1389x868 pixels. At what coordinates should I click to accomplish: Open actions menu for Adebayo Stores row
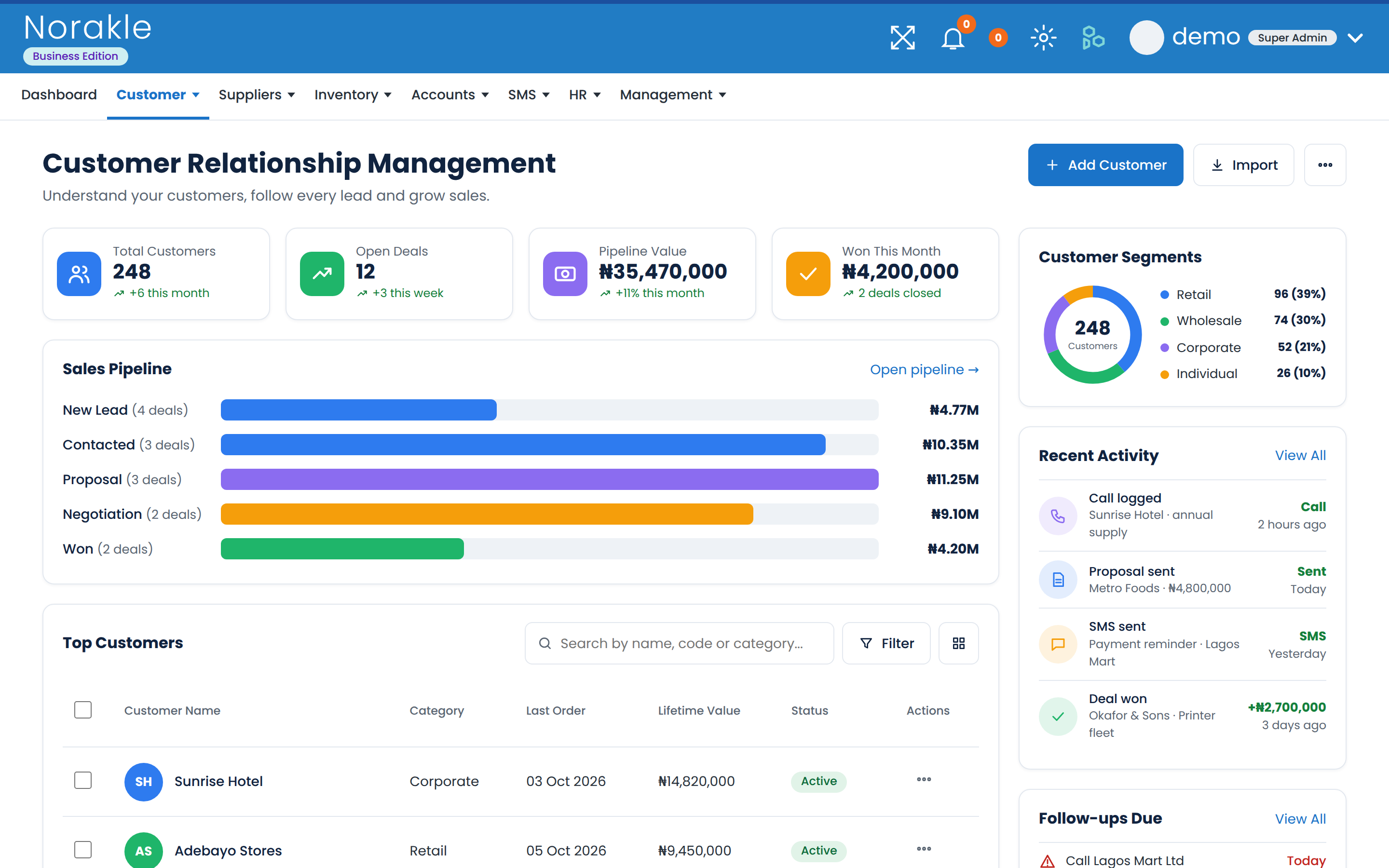[924, 849]
